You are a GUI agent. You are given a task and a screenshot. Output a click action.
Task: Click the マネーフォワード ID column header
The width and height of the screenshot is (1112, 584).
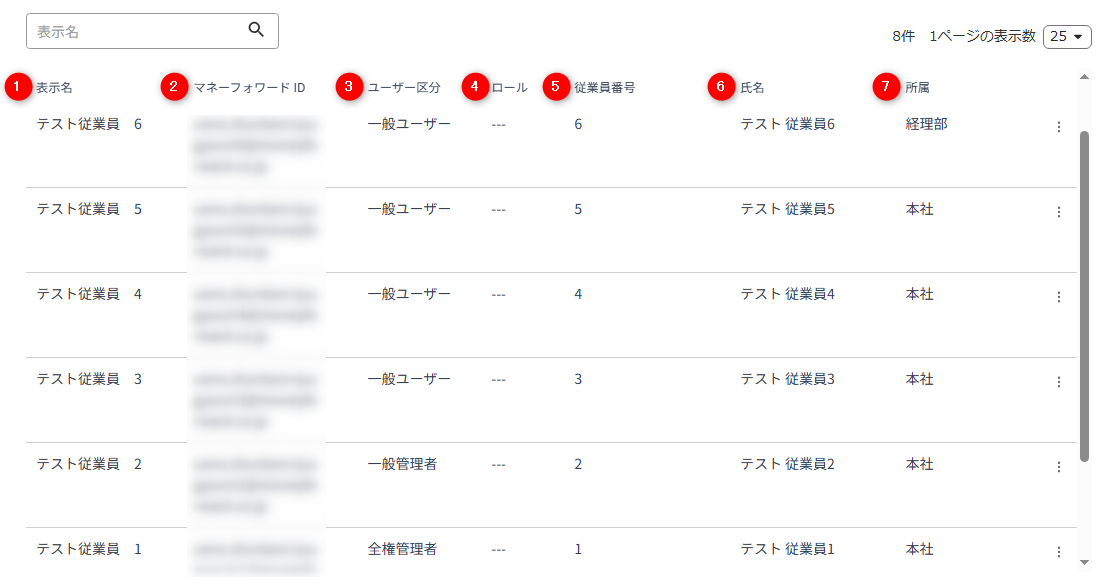click(x=250, y=87)
